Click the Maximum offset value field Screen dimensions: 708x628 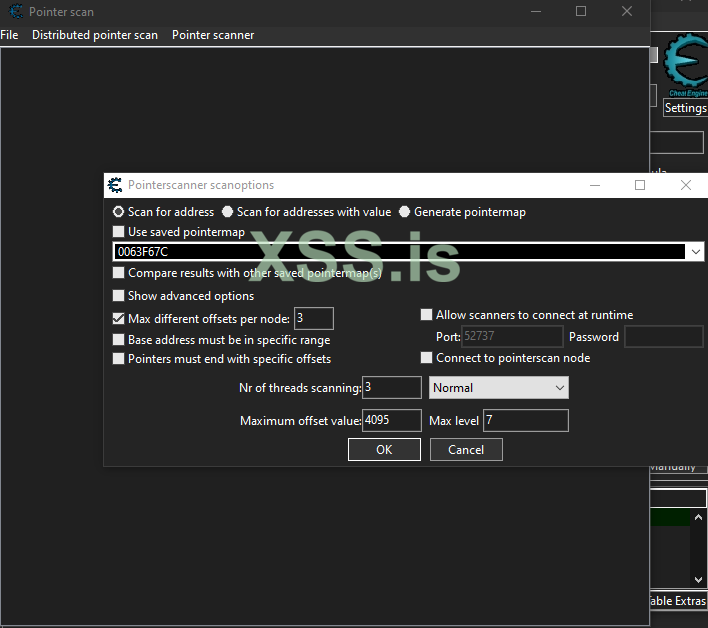click(x=391, y=421)
